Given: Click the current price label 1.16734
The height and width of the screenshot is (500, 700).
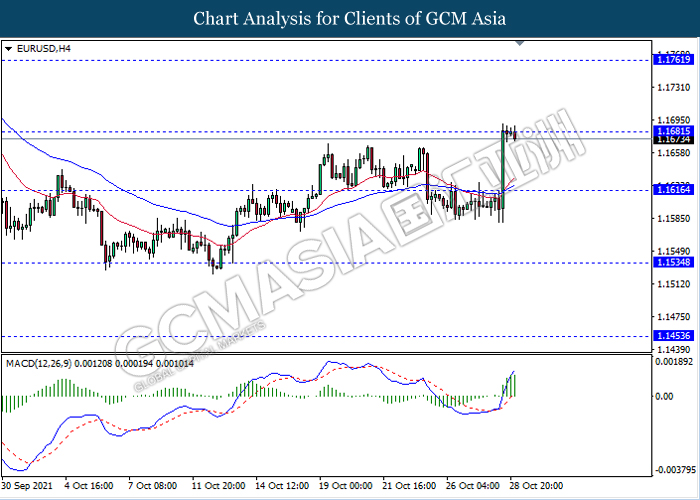Looking at the screenshot, I should [x=673, y=140].
